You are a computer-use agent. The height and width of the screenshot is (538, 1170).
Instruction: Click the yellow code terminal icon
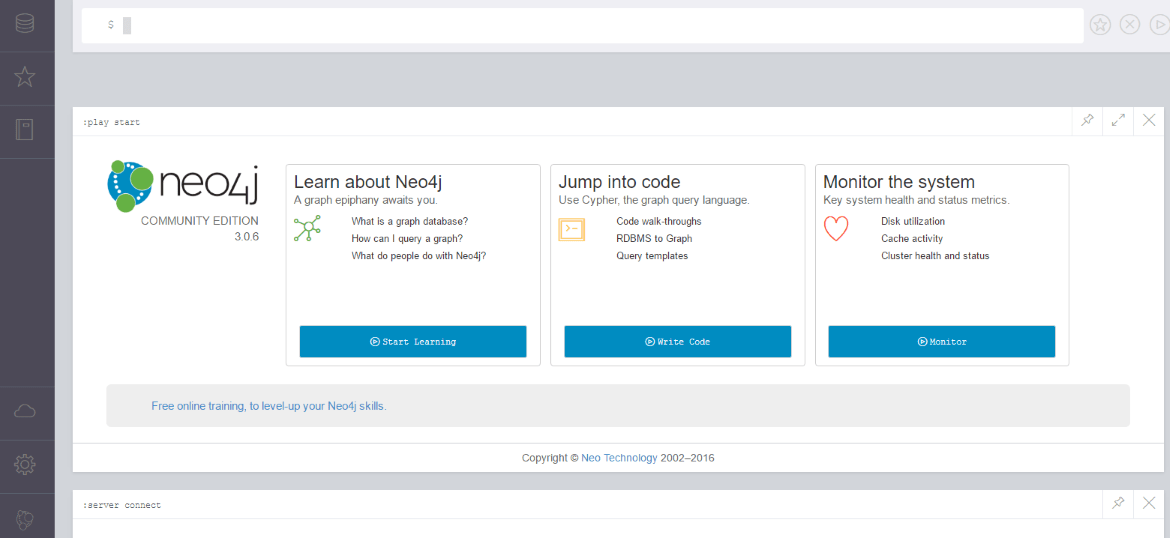[x=572, y=229]
